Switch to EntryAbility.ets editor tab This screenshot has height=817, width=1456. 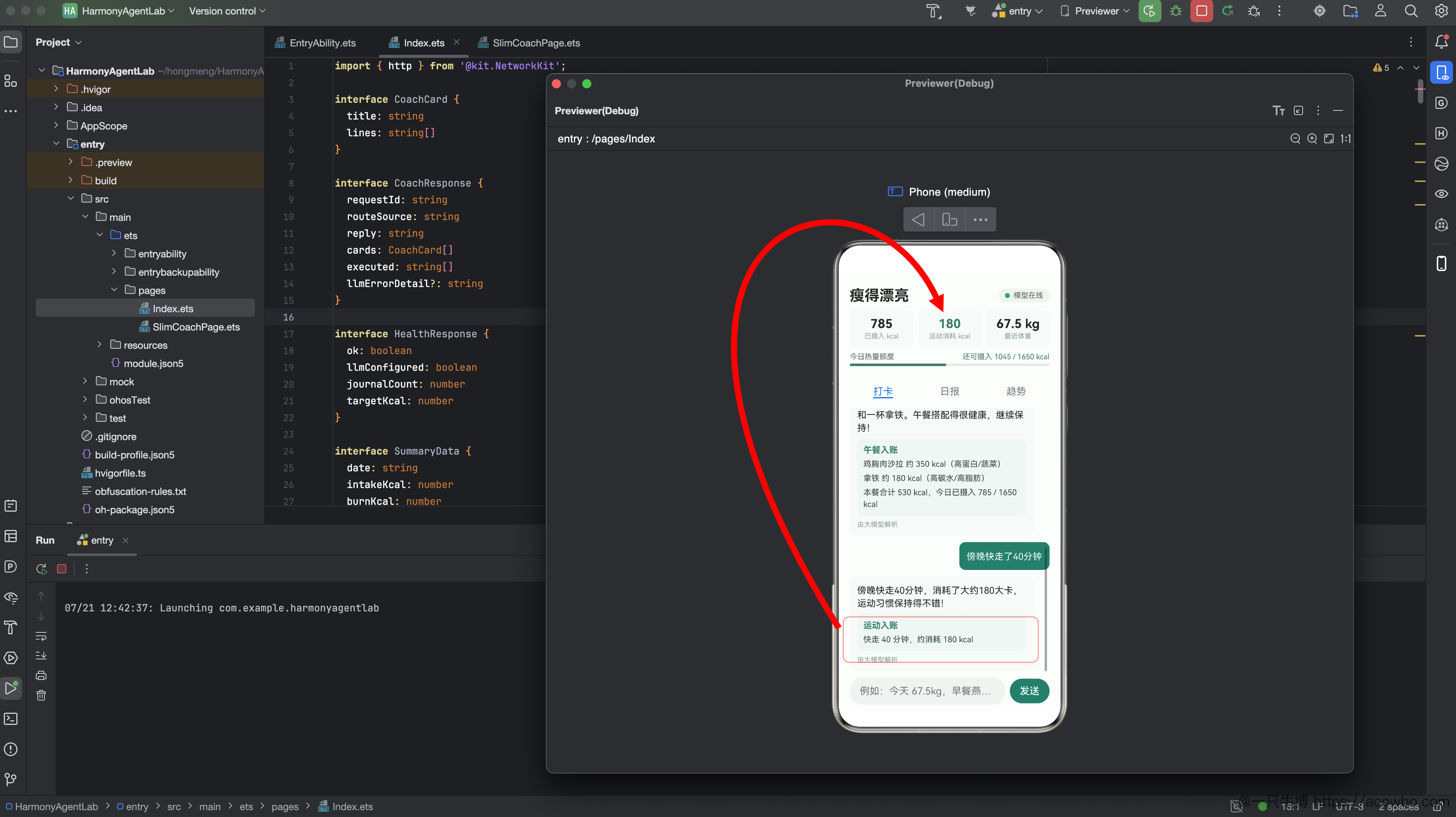tap(315, 43)
